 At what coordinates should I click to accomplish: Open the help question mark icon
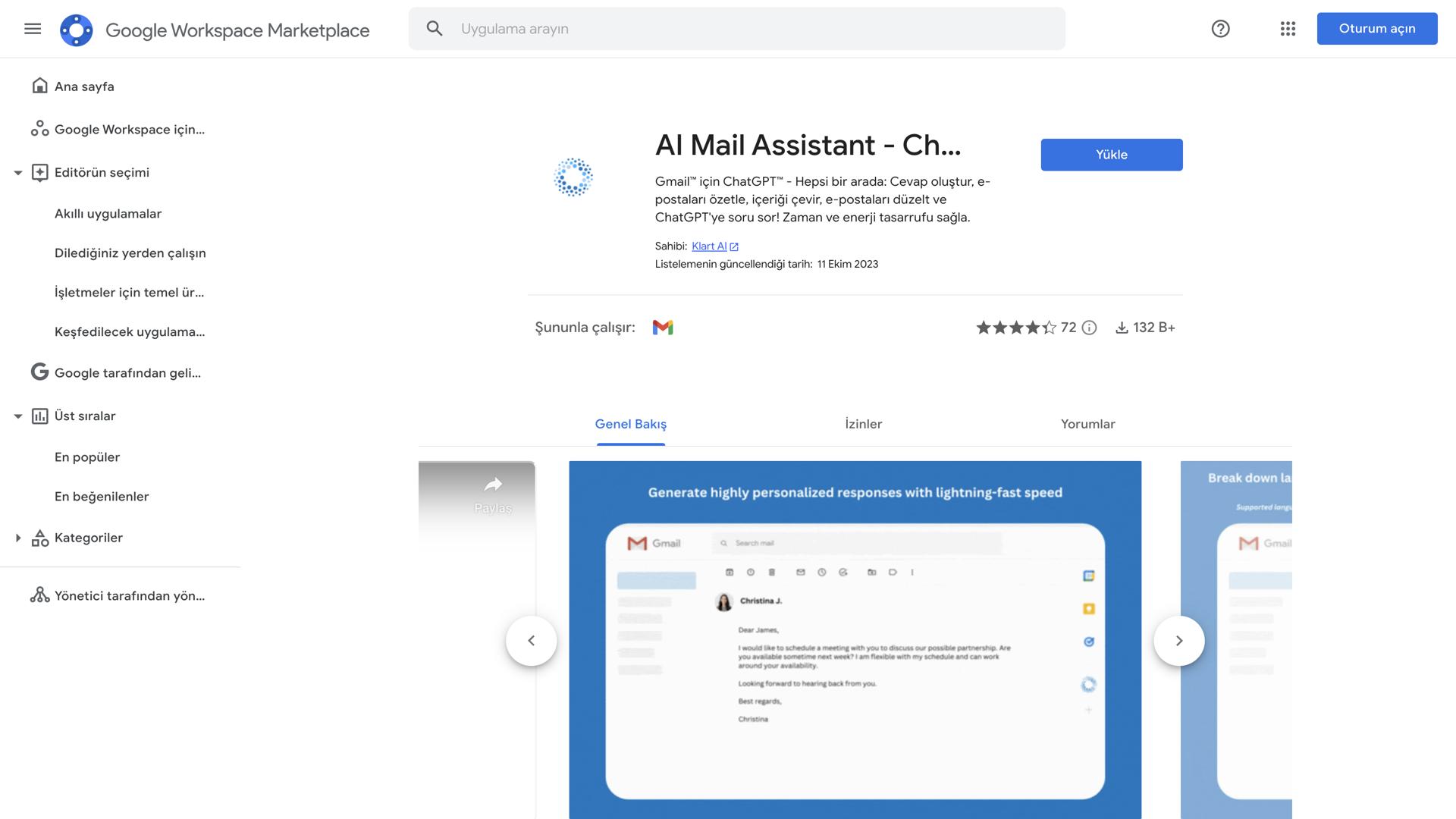point(1219,29)
